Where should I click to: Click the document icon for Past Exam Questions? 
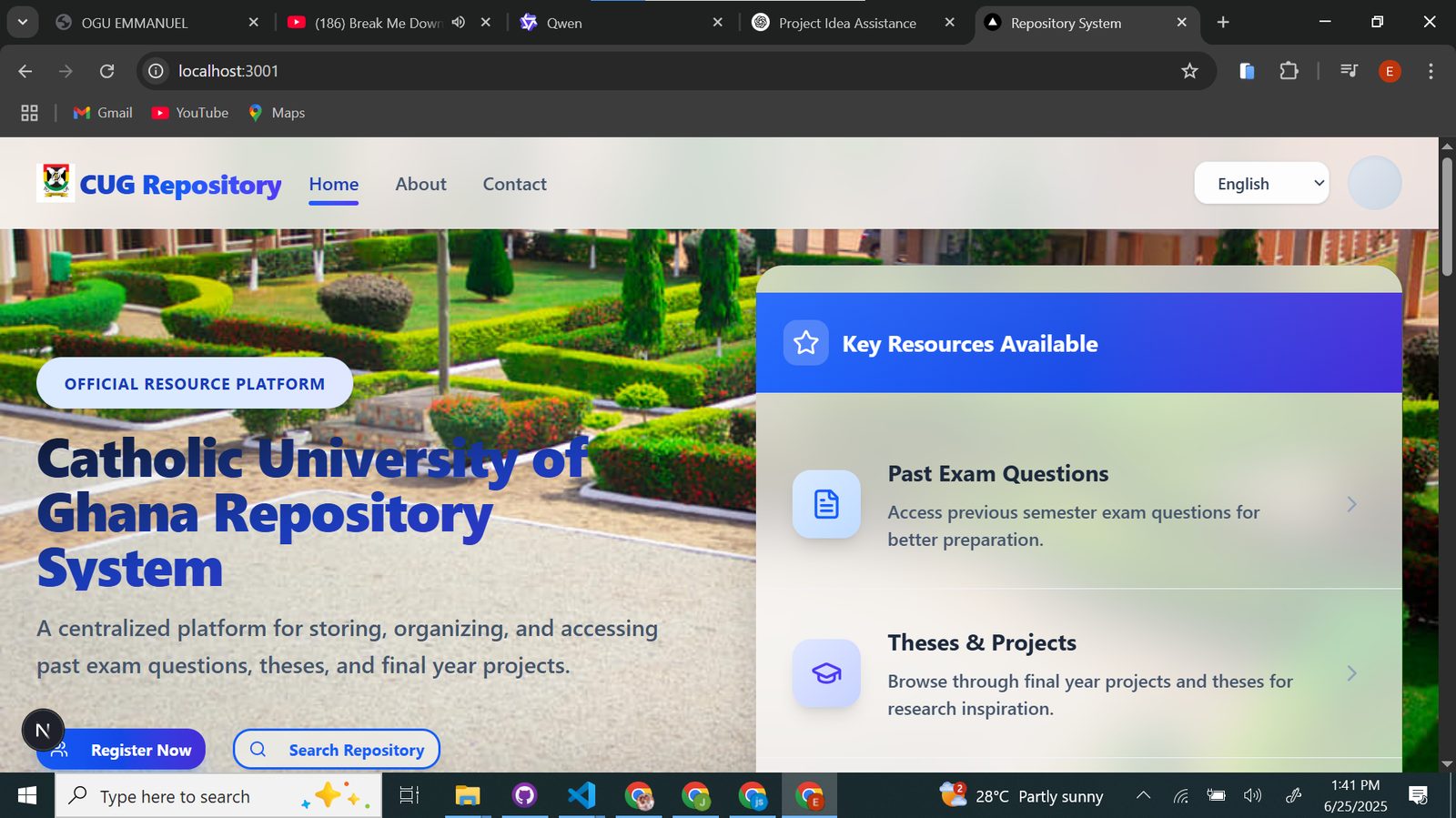click(x=826, y=504)
